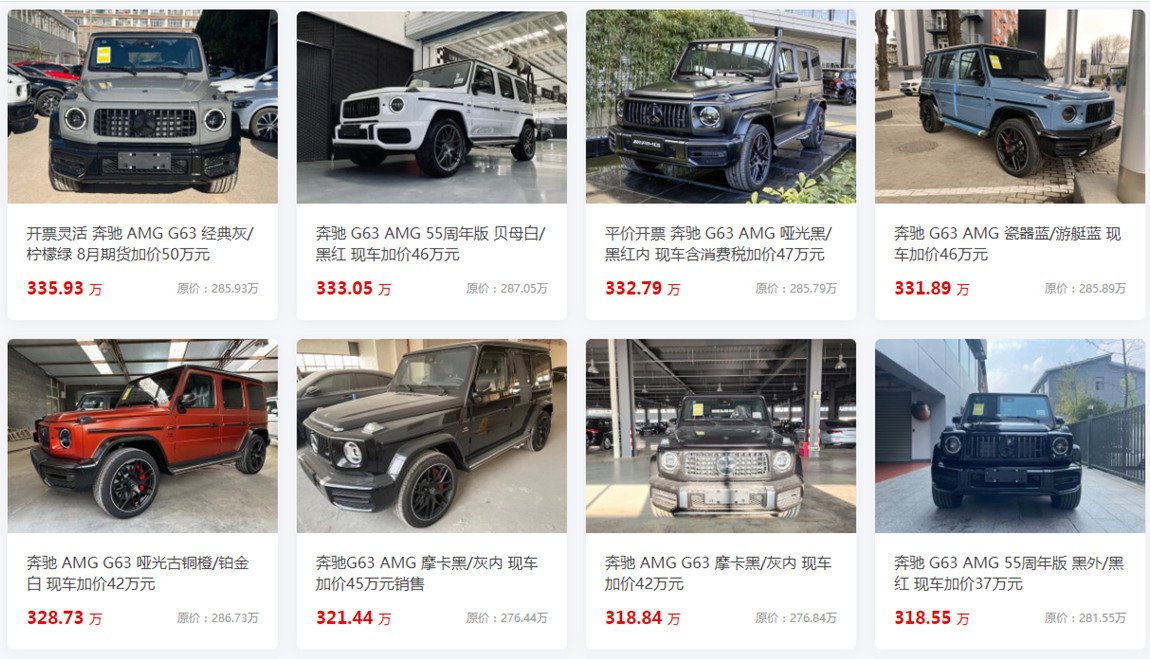This screenshot has width=1150, height=659.
Task: Open the porcelain blue G63 car photo
Action: coord(1009,106)
